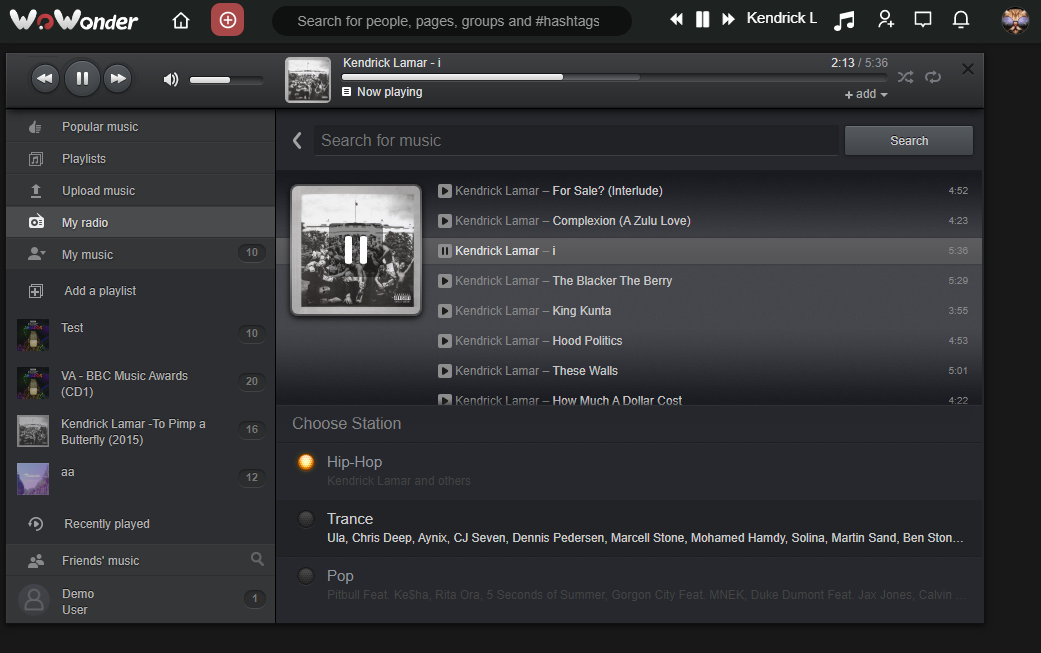
Task: Click the home icon in header
Action: (181, 20)
